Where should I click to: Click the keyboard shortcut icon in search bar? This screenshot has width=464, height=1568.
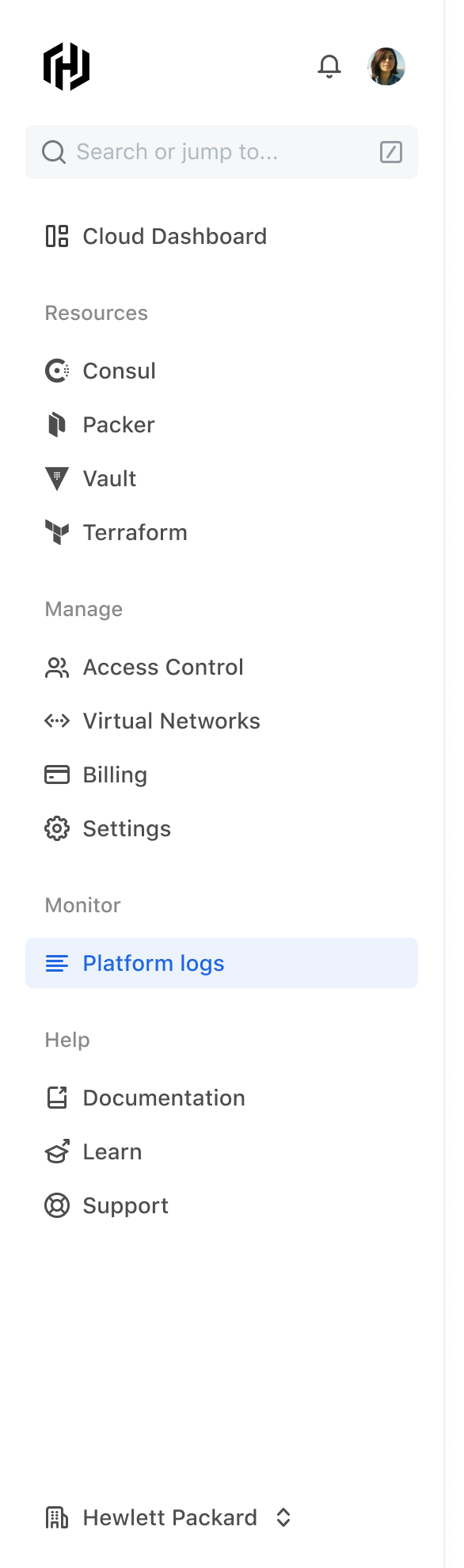[390, 152]
